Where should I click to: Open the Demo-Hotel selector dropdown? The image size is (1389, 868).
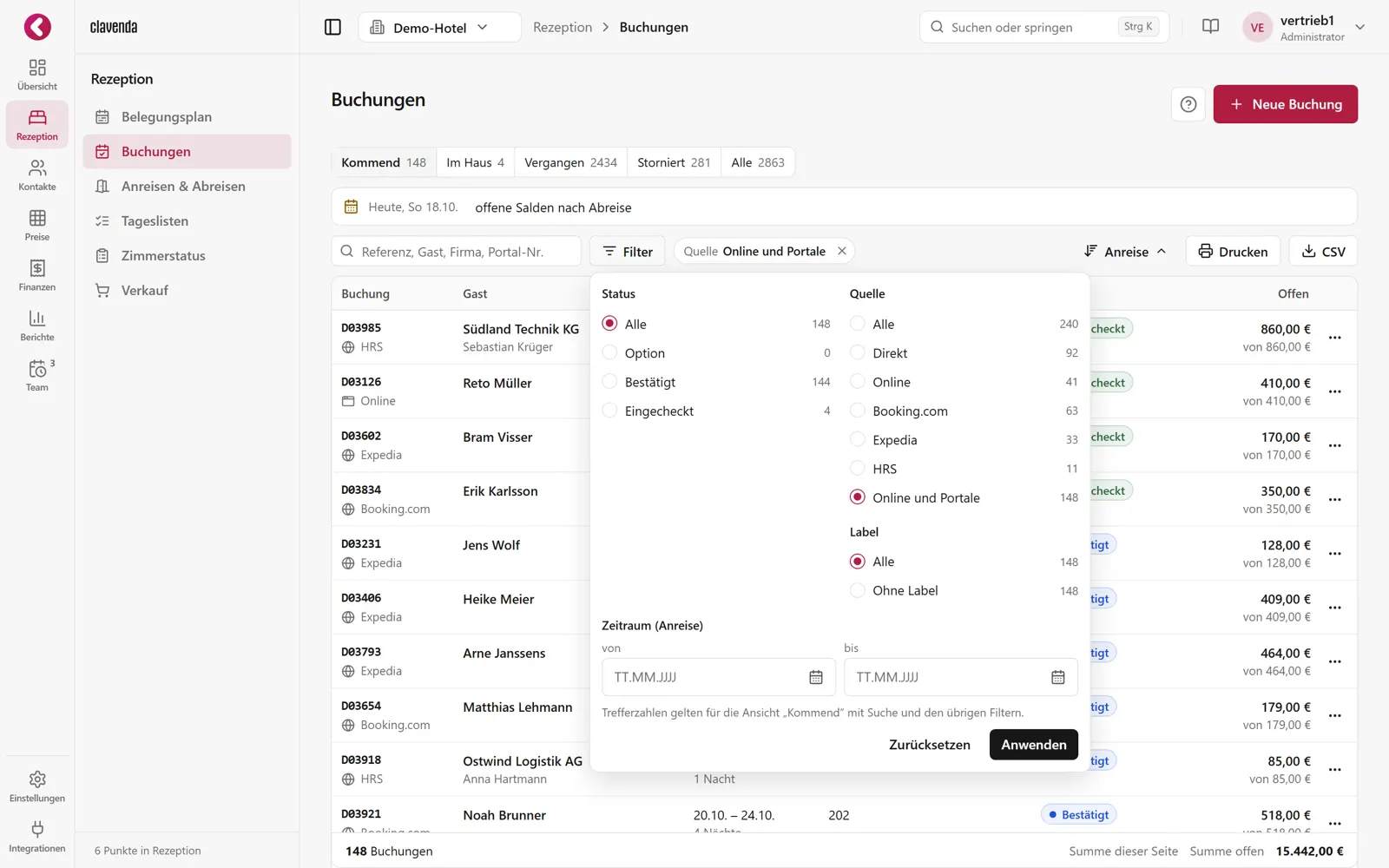439,27
